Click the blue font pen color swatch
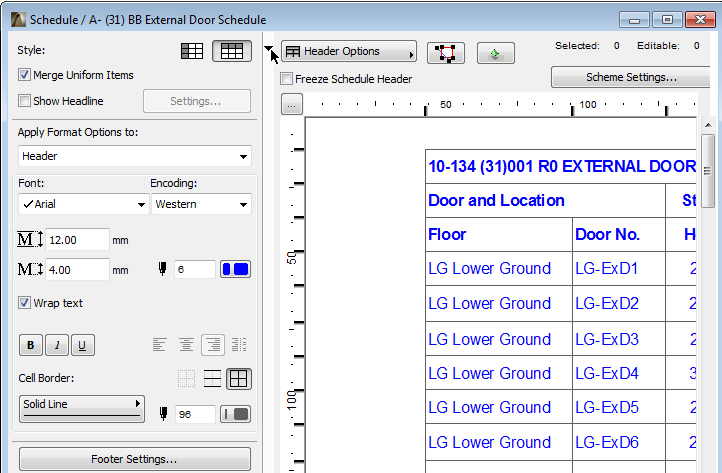 click(x=235, y=269)
